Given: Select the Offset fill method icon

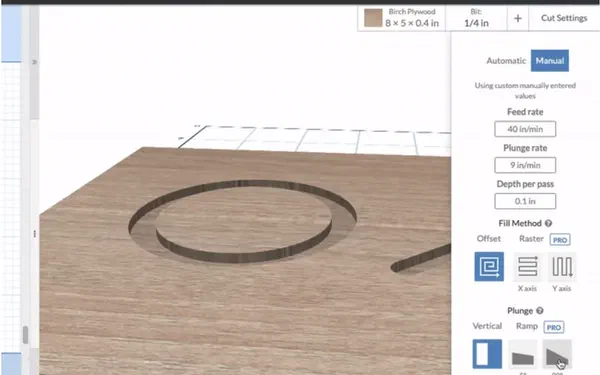Looking at the screenshot, I should tap(489, 266).
